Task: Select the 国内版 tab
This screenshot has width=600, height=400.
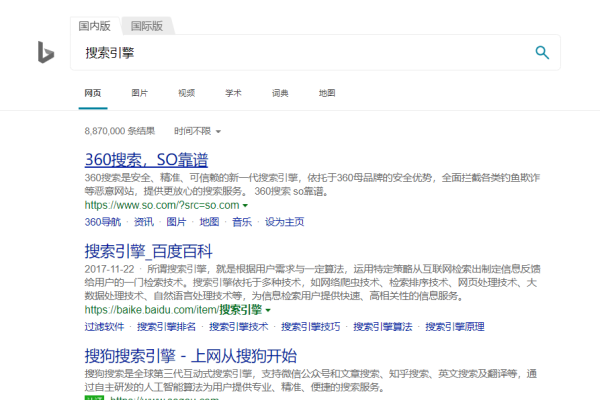Action: click(95, 26)
